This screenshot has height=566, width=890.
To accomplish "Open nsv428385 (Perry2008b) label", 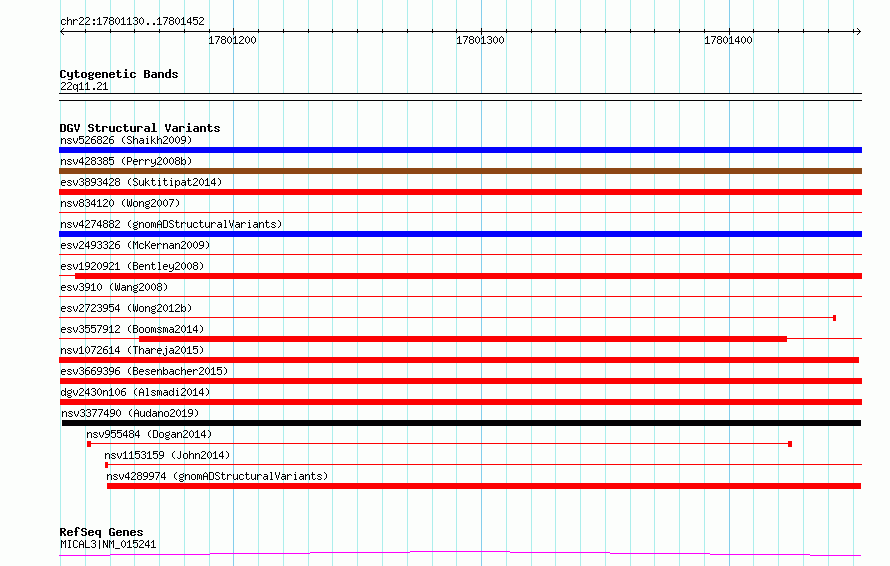I will [x=126, y=161].
